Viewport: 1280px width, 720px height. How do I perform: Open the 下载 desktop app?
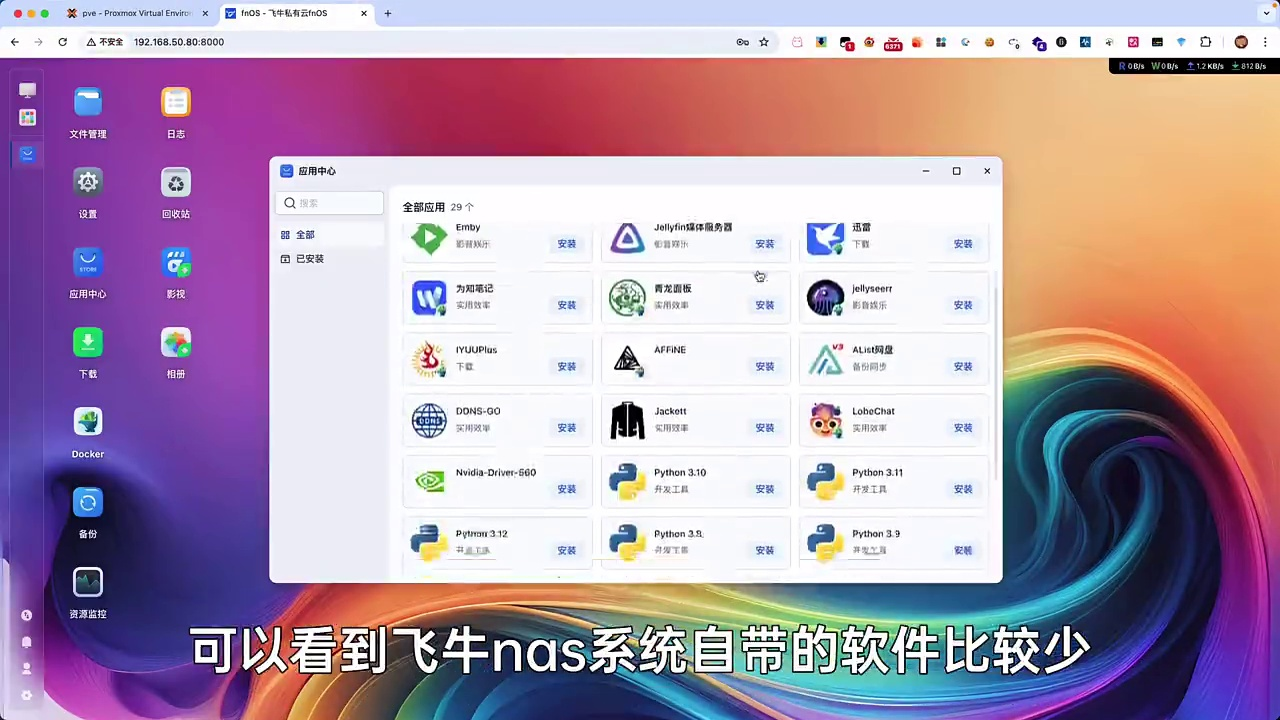tap(88, 342)
